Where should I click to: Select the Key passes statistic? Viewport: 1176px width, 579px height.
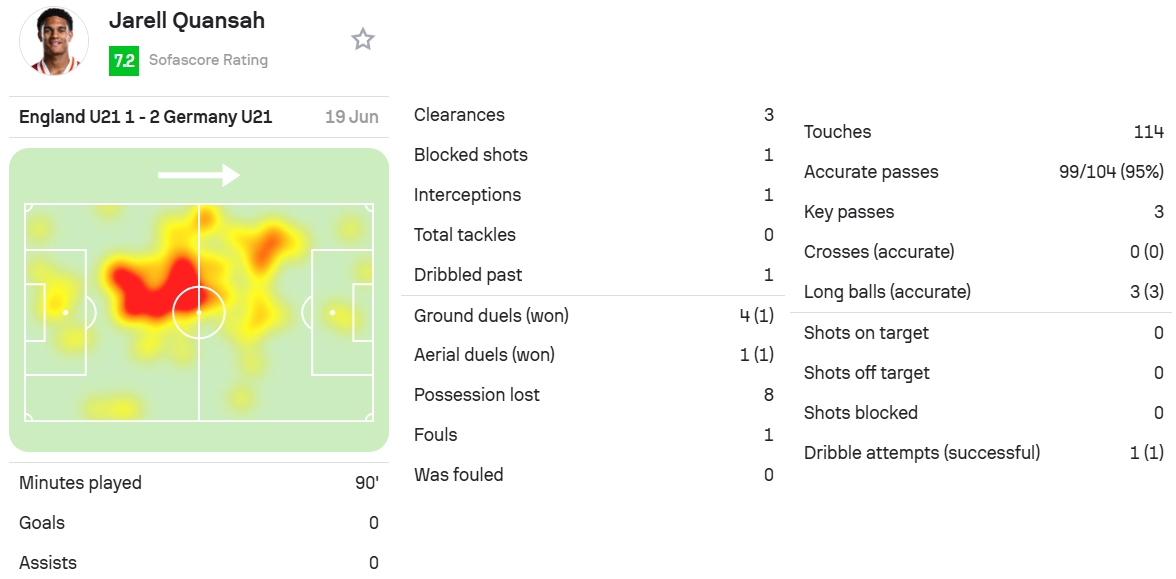[x=982, y=212]
